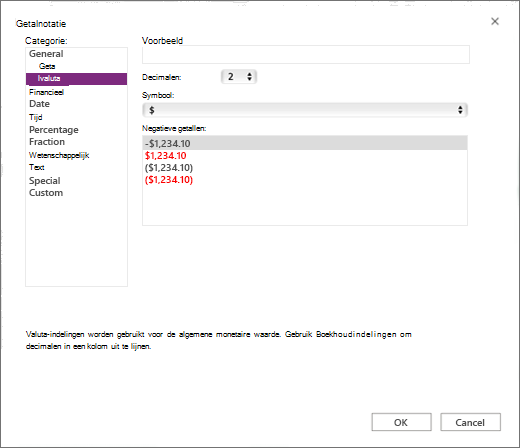Select red ($1,234.10) parentheses format
The image size is (520, 448).
(169, 180)
